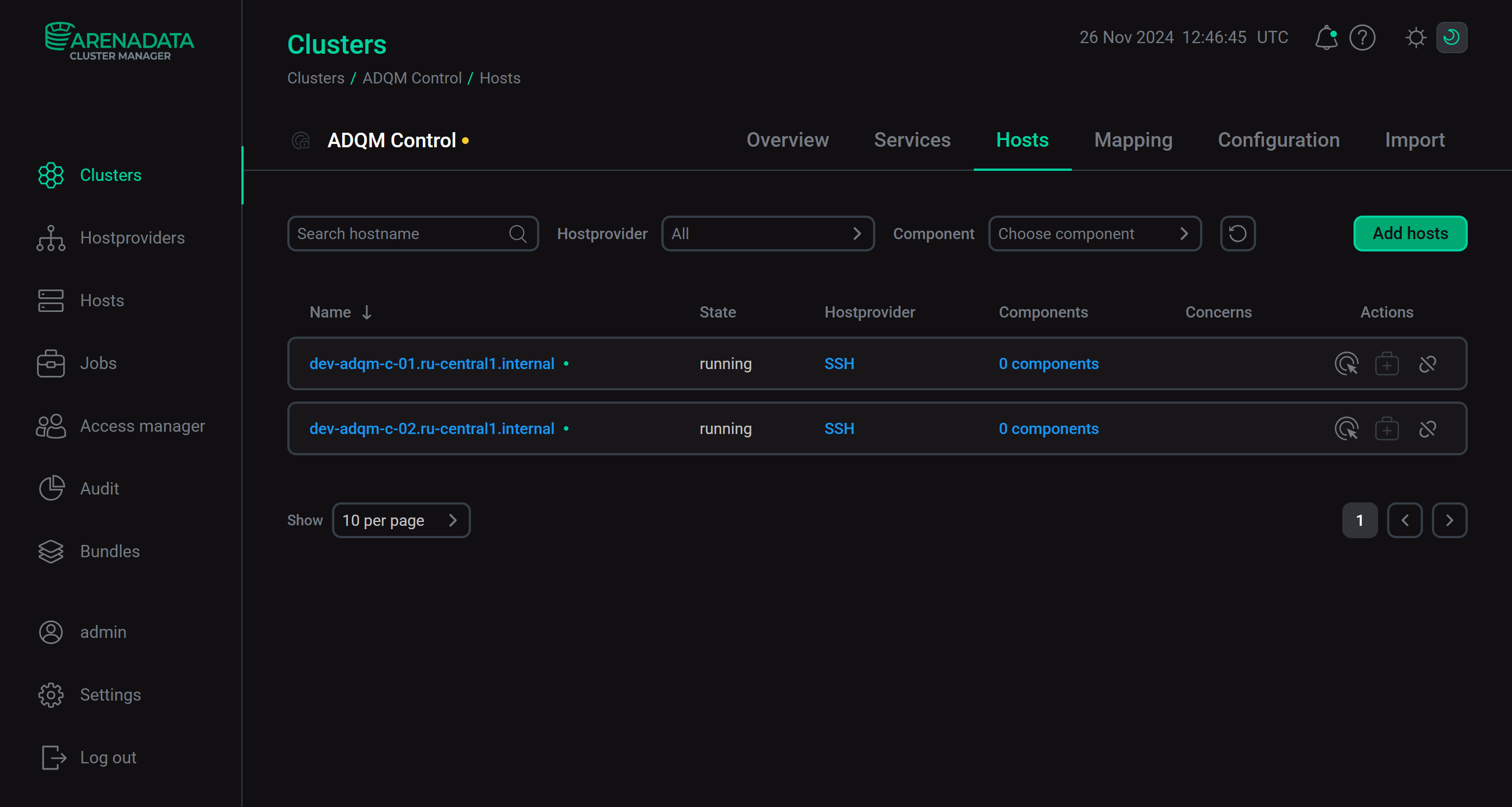Enable maintenance mode for dev-adqm-c-02

1387,428
